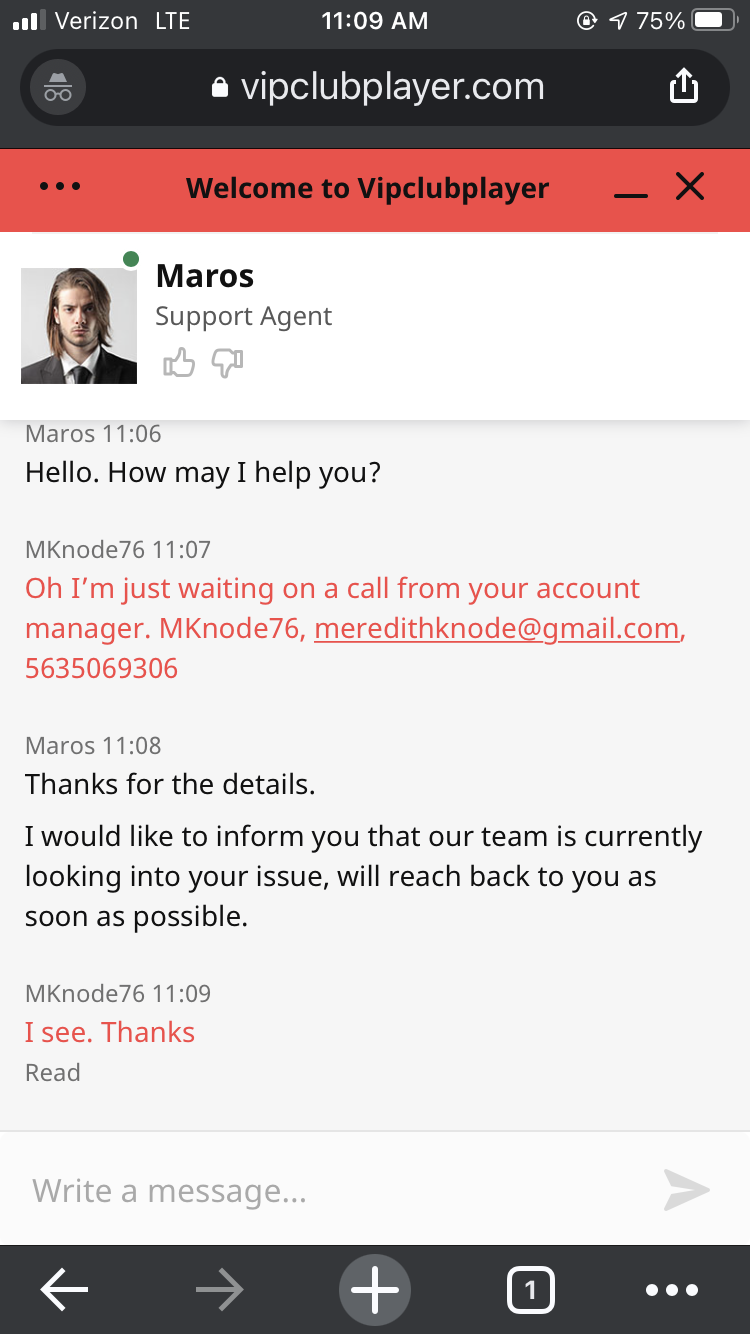
Task: Close the Vipclubplayer chat window
Action: [x=690, y=187]
